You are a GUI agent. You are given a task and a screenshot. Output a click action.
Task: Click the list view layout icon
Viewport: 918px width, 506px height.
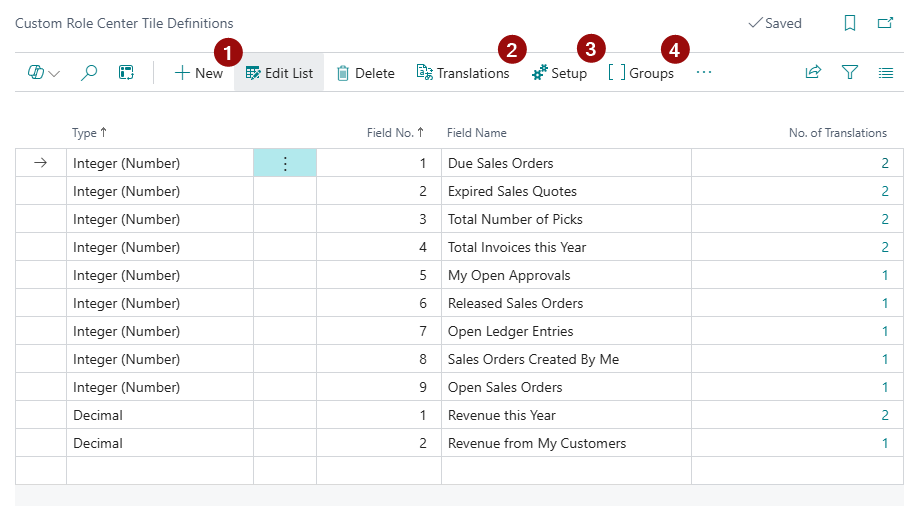pyautogui.click(x=885, y=73)
